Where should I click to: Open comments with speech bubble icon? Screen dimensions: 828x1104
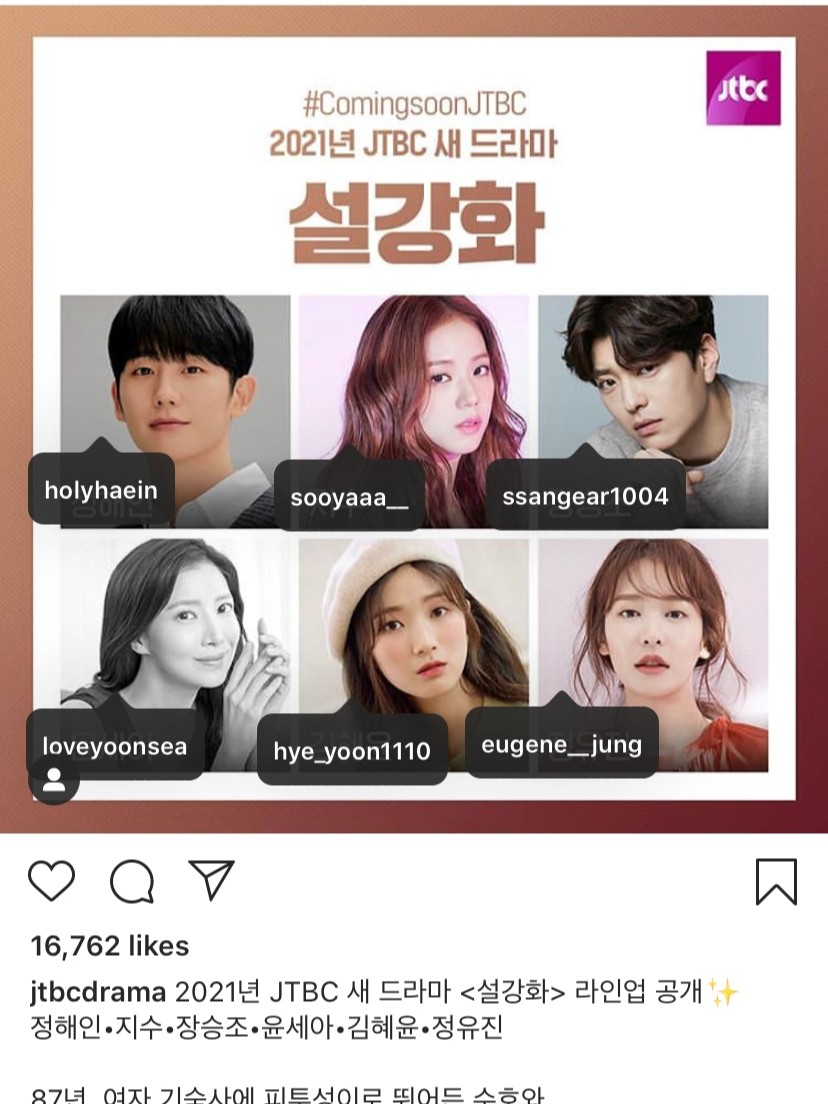pyautogui.click(x=132, y=881)
